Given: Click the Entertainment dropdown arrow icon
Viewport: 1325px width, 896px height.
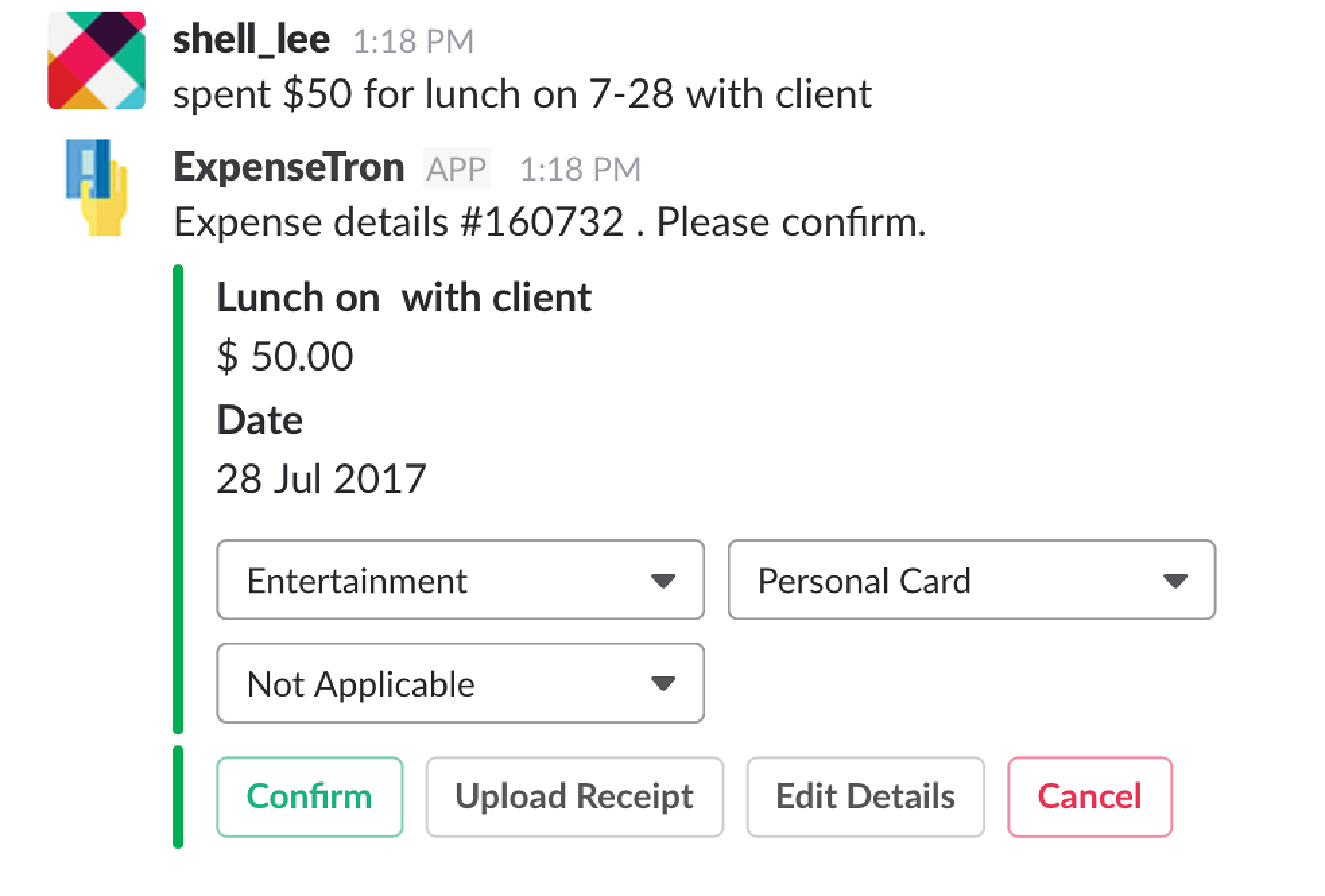Looking at the screenshot, I should click(x=663, y=581).
